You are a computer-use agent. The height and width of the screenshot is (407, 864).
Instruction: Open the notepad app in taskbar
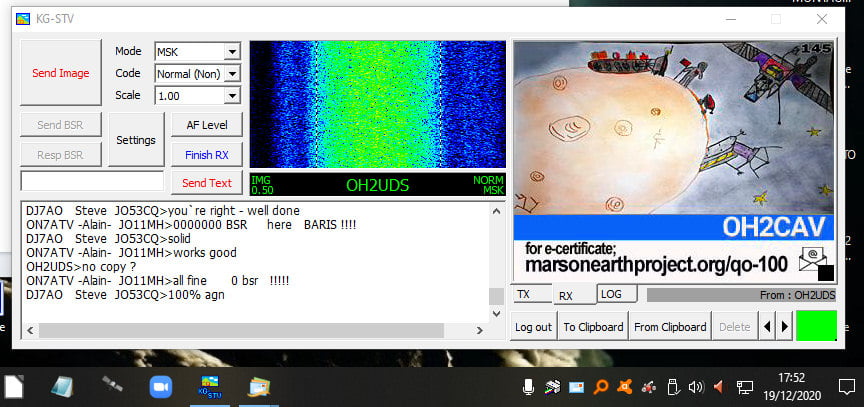point(62,387)
